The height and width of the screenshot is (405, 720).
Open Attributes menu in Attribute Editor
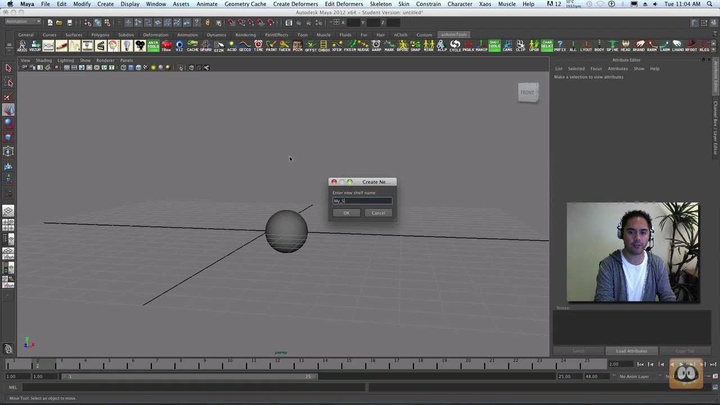pyautogui.click(x=617, y=68)
